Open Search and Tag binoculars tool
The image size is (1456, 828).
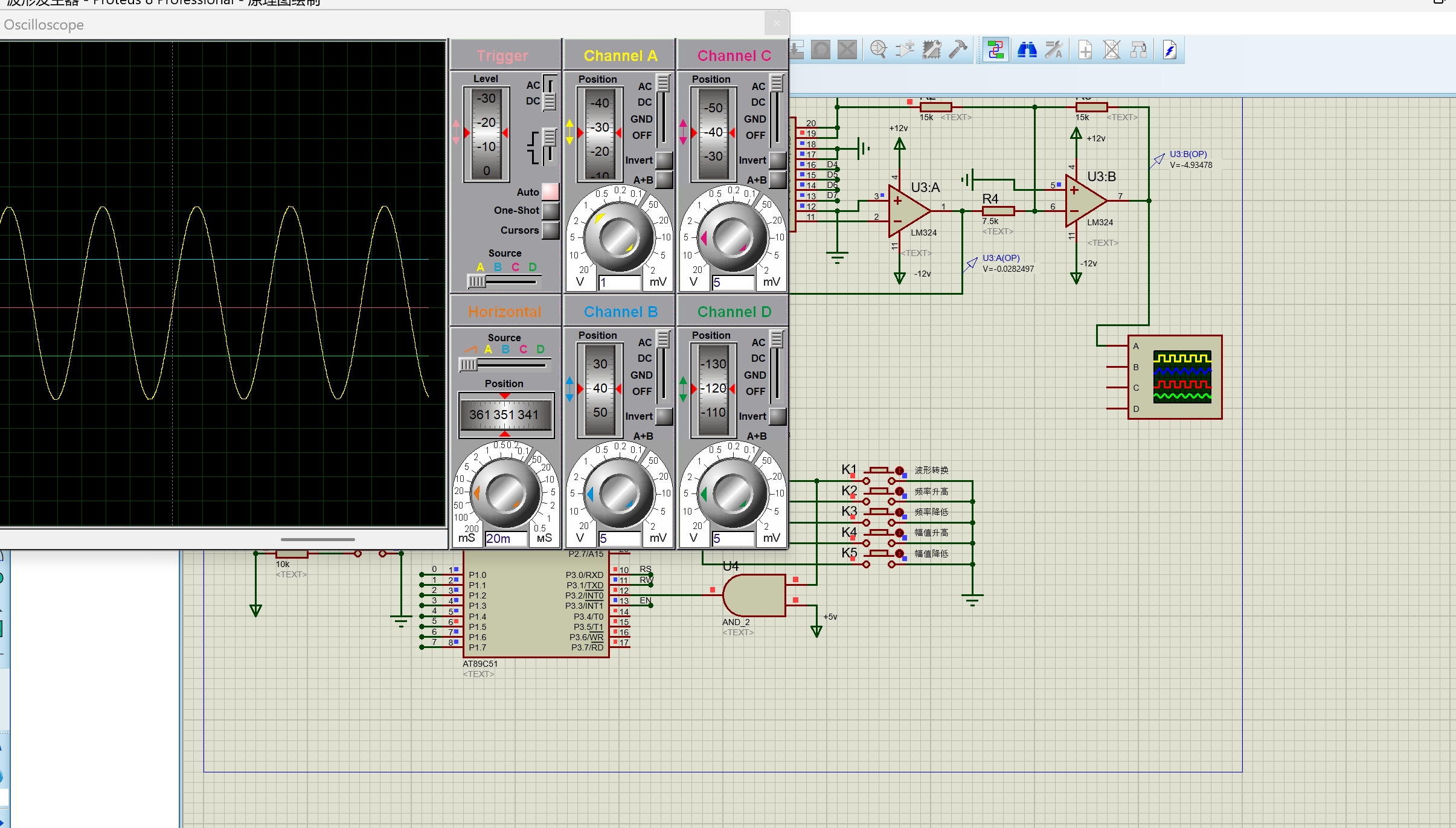pyautogui.click(x=1027, y=50)
